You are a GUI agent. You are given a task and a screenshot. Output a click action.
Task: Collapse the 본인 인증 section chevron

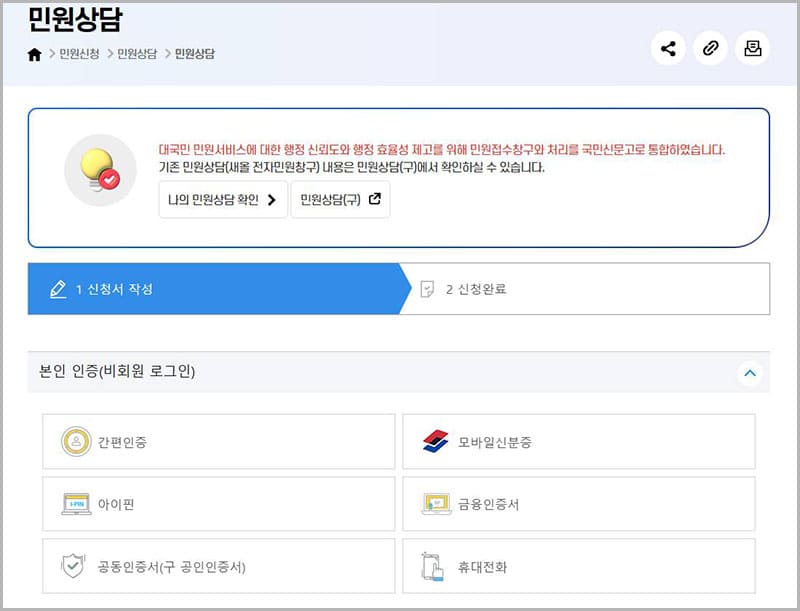pyautogui.click(x=749, y=373)
